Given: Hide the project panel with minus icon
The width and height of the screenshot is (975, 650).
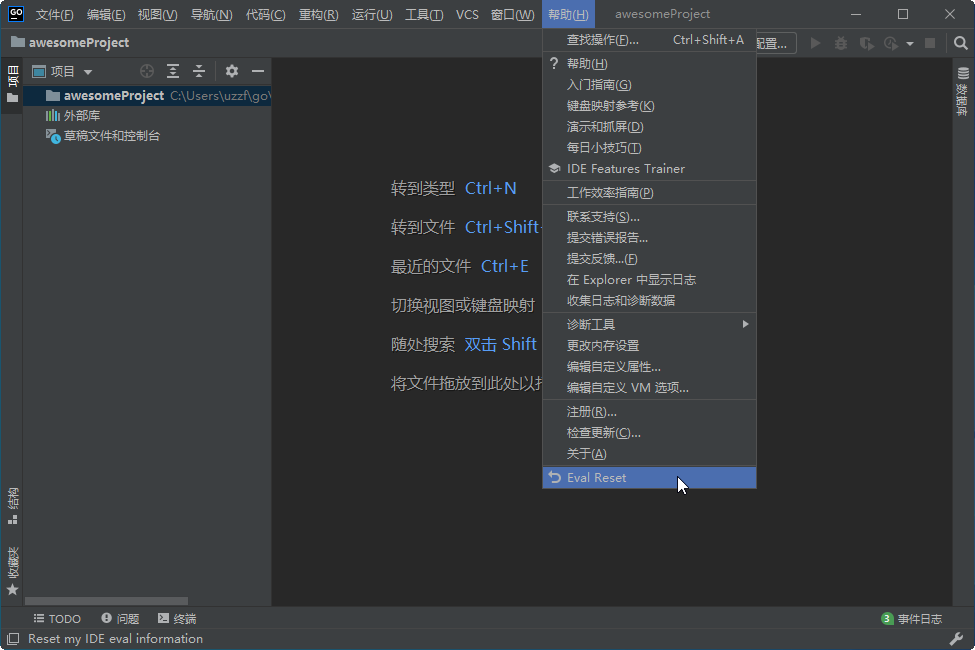Looking at the screenshot, I should 258,72.
